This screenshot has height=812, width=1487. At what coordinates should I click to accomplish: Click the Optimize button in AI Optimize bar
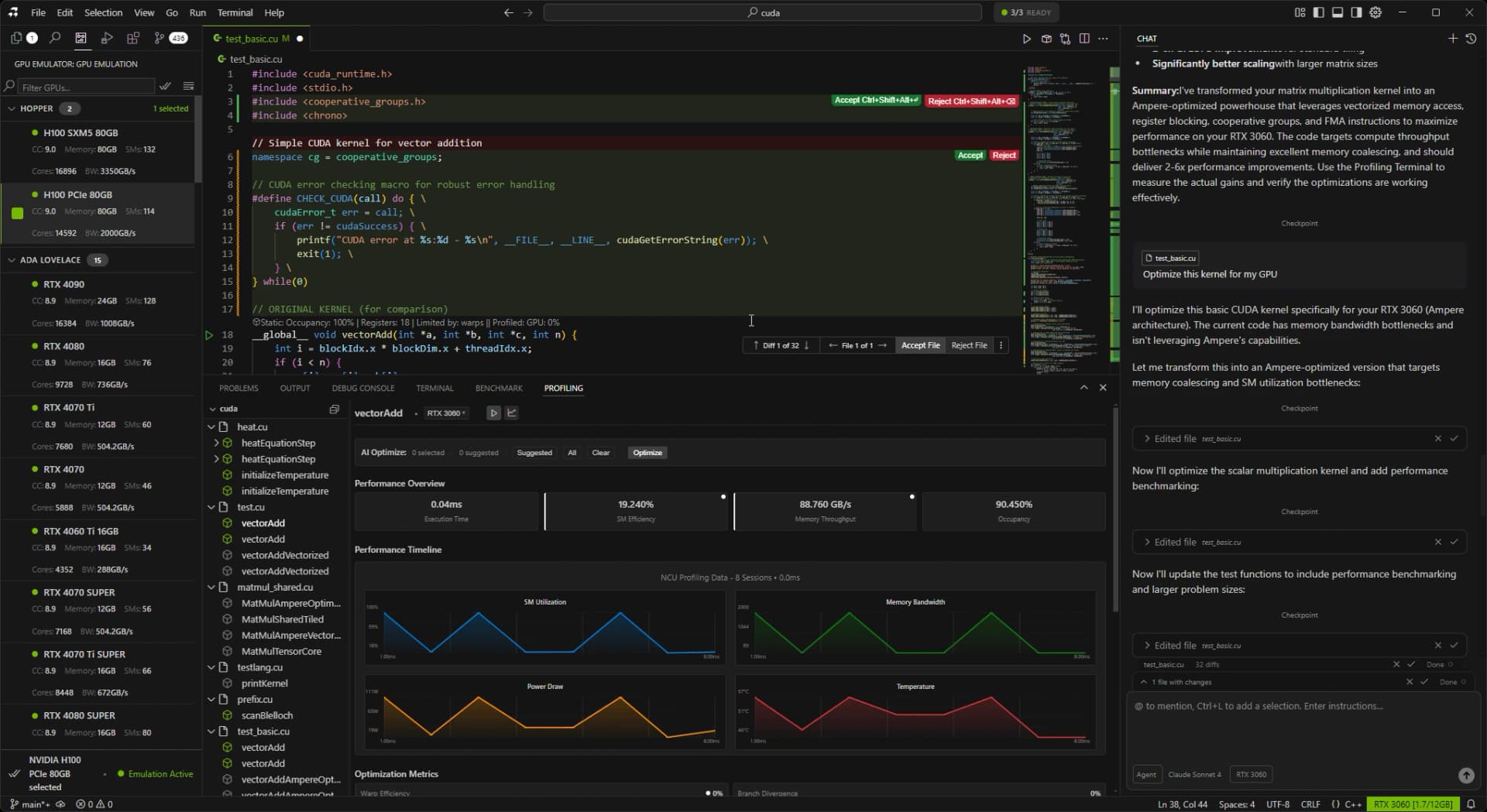click(647, 452)
